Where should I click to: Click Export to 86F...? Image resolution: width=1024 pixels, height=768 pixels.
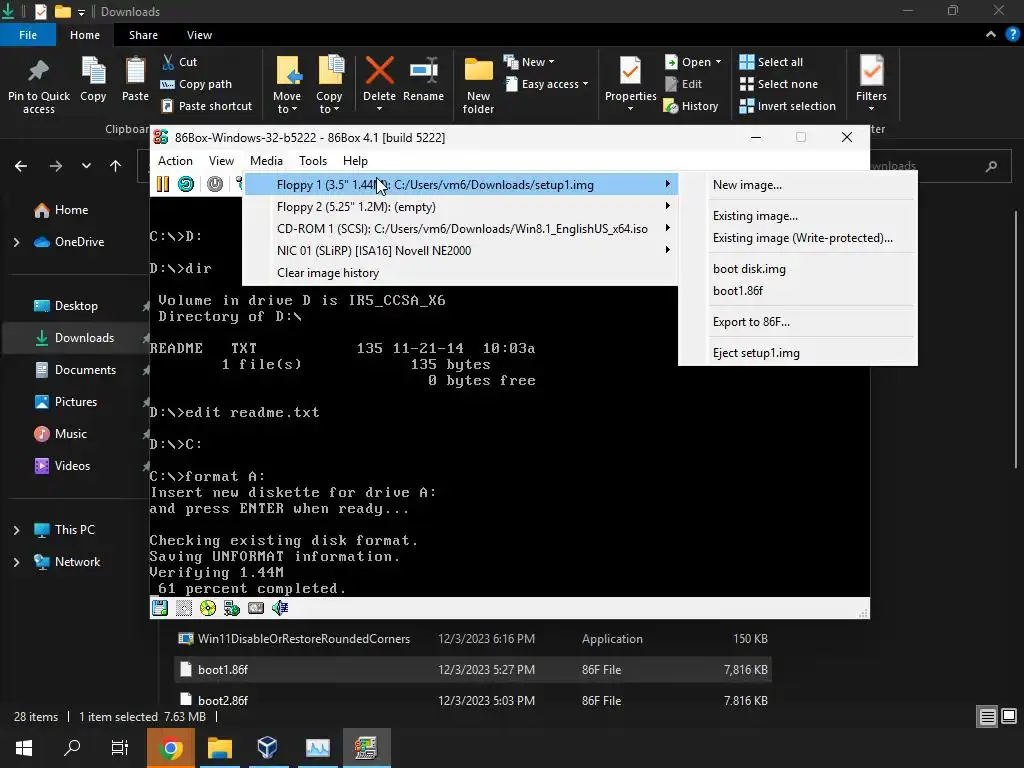coord(798,322)
